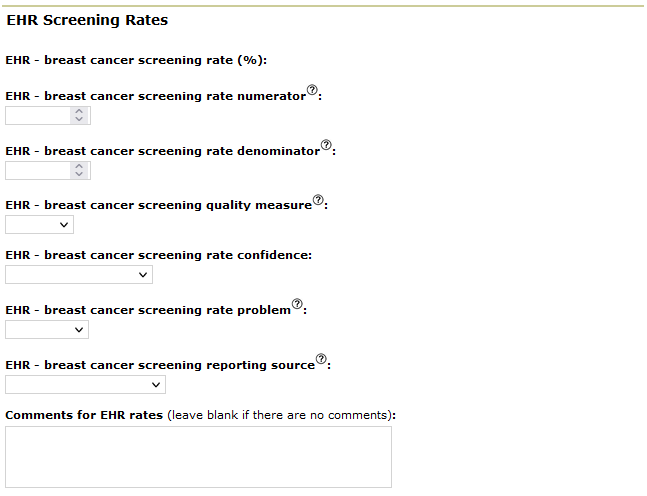Open the screening rate problem dropdown

47,329
